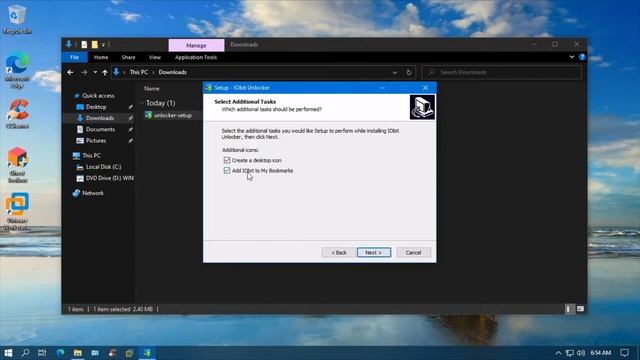Switch to the Home ribbon tab
This screenshot has height=360, width=640.
pyautogui.click(x=101, y=58)
